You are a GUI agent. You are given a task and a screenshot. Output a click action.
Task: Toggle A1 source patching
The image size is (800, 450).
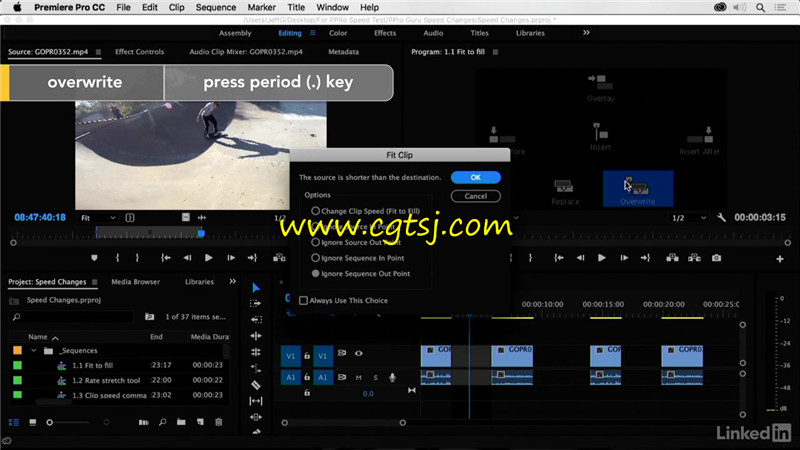click(290, 378)
